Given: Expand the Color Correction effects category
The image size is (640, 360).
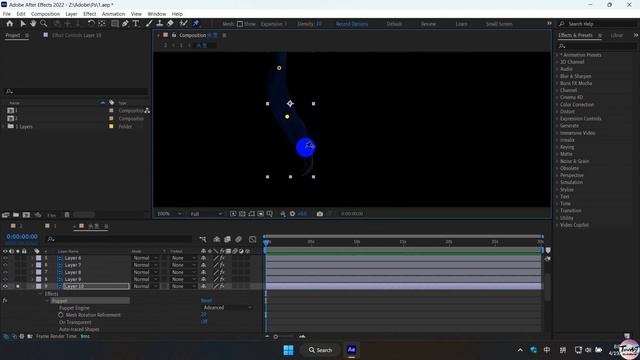Looking at the screenshot, I should click(x=557, y=104).
